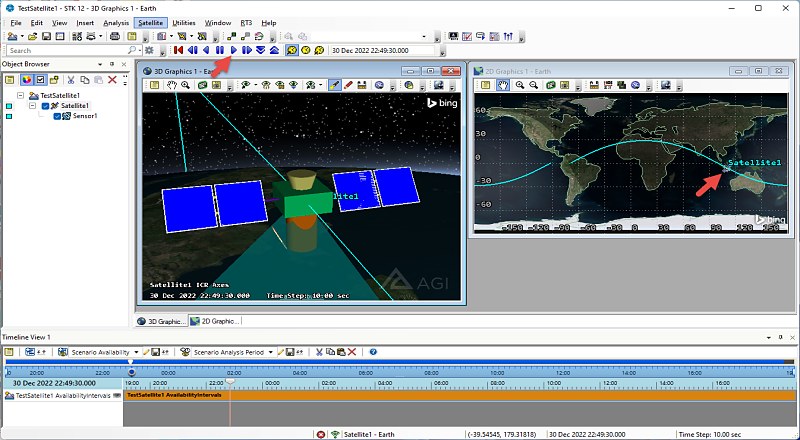Open scenario with the folder icon
The height and width of the screenshot is (440, 800).
(x=33, y=36)
